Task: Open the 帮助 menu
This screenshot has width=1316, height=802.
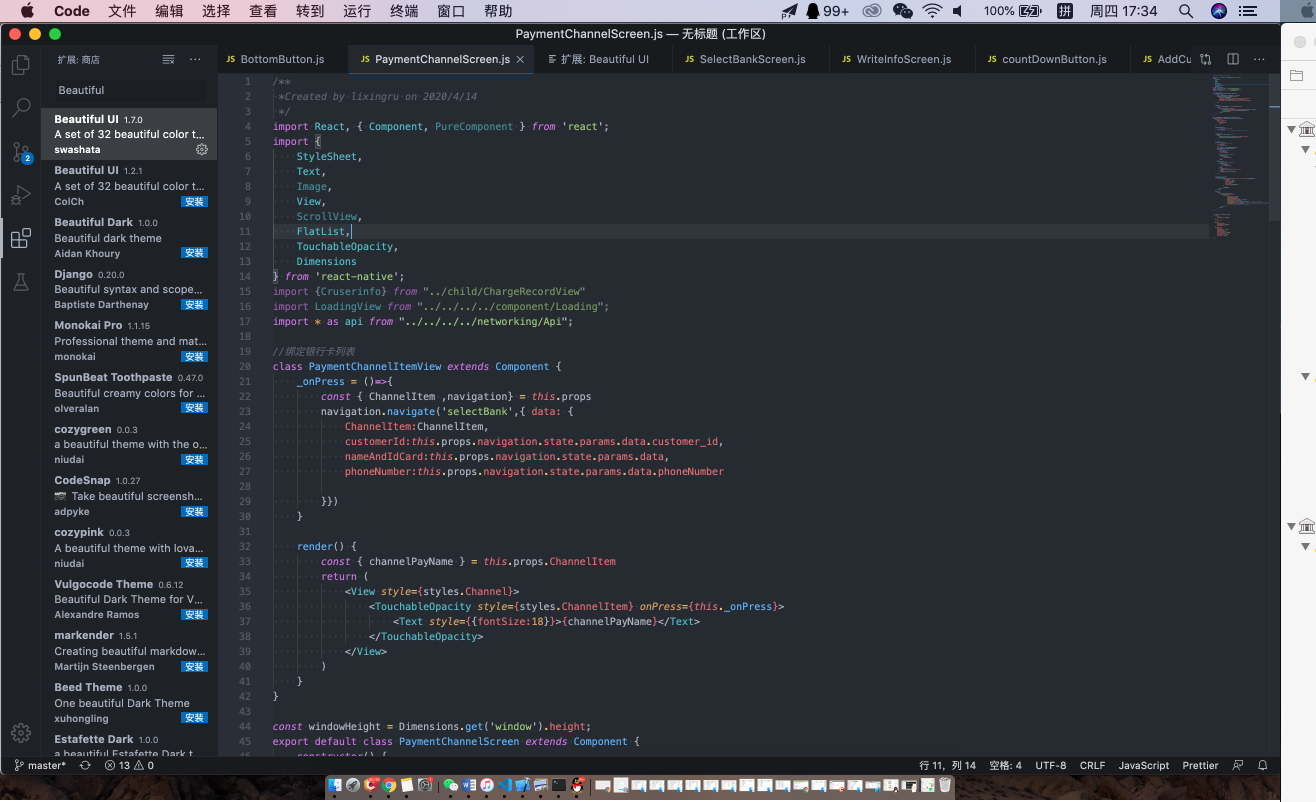Action: click(498, 11)
